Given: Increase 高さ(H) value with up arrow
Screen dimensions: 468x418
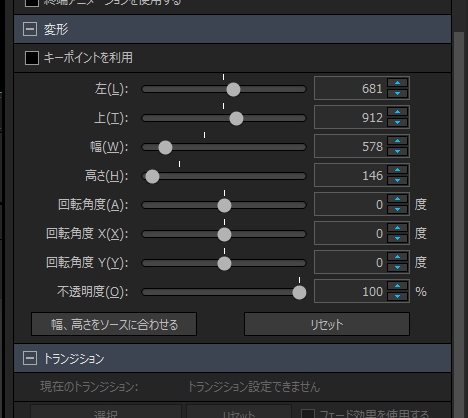Looking at the screenshot, I should coord(397,170).
